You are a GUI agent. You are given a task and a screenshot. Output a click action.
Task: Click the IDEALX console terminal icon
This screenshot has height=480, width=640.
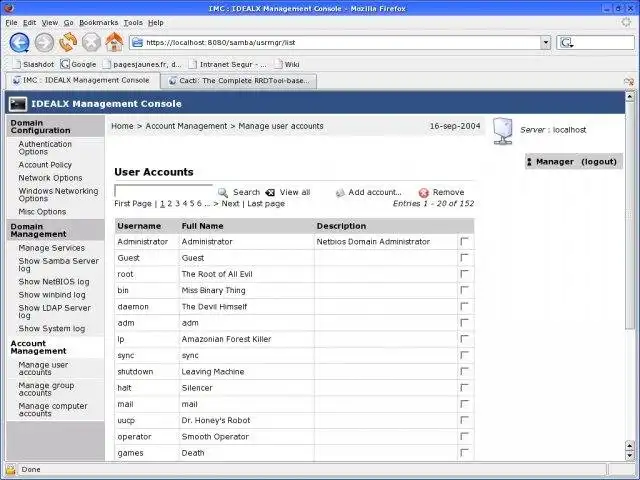point(18,104)
